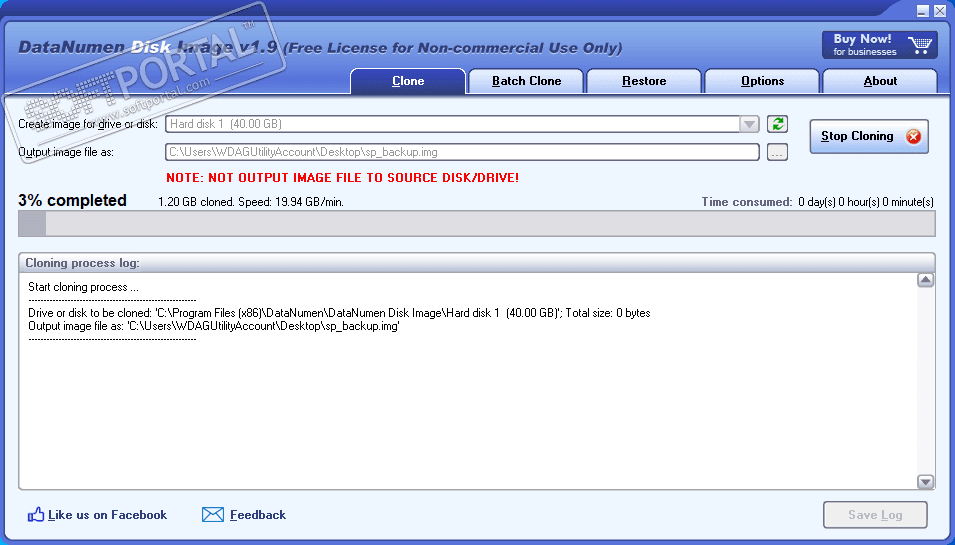Click the log scrollbar down arrow
This screenshot has width=955, height=545.
(x=925, y=482)
